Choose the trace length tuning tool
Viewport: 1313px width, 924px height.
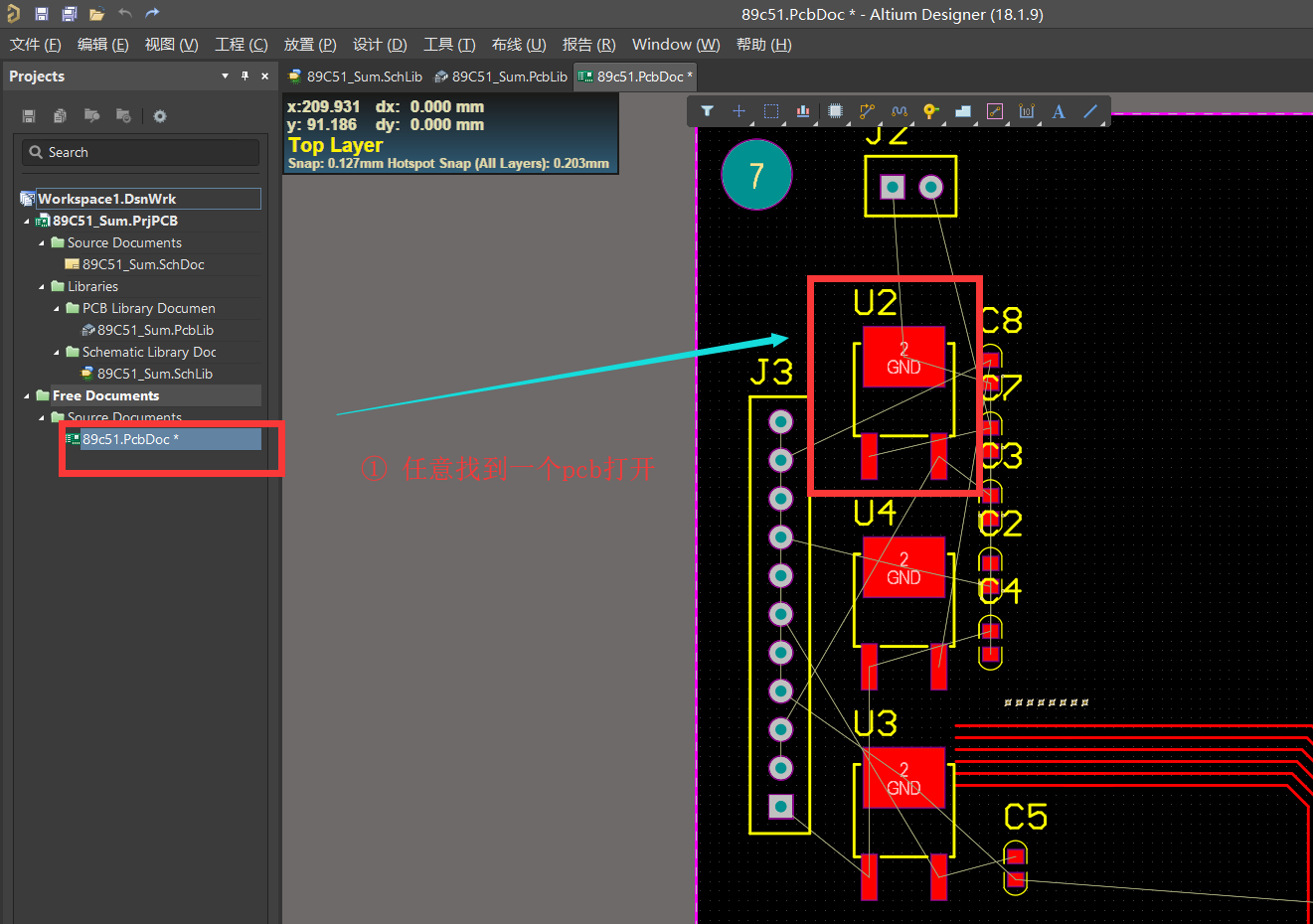click(x=899, y=111)
